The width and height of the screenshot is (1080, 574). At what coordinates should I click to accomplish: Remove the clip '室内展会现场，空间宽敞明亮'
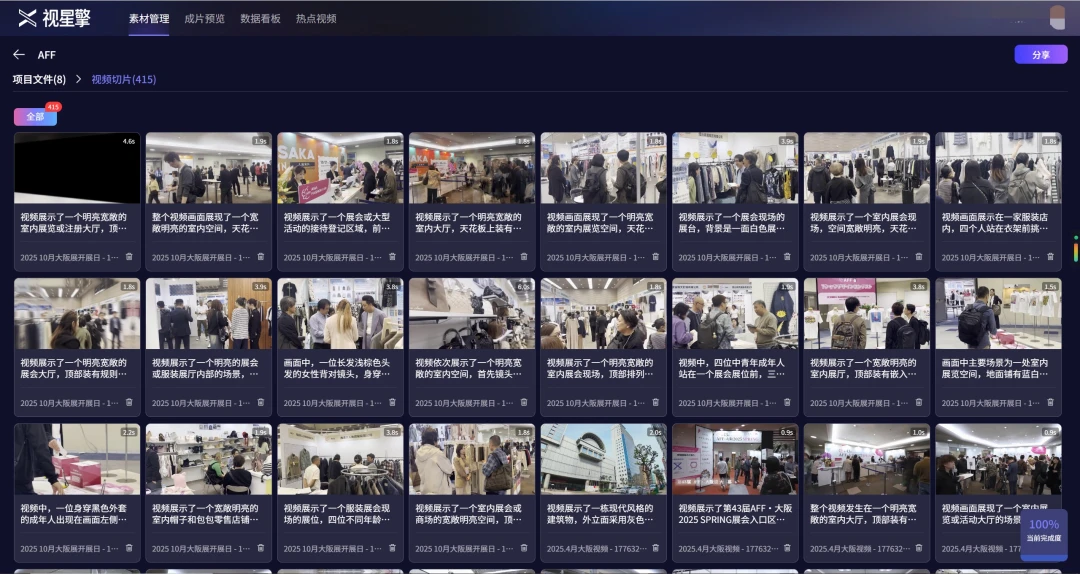pos(918,257)
